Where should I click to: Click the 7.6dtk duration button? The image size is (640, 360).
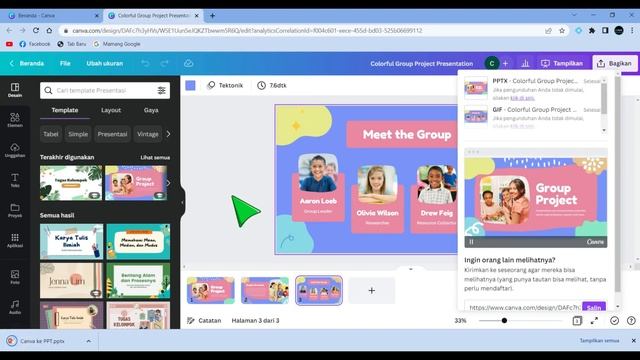point(272,85)
